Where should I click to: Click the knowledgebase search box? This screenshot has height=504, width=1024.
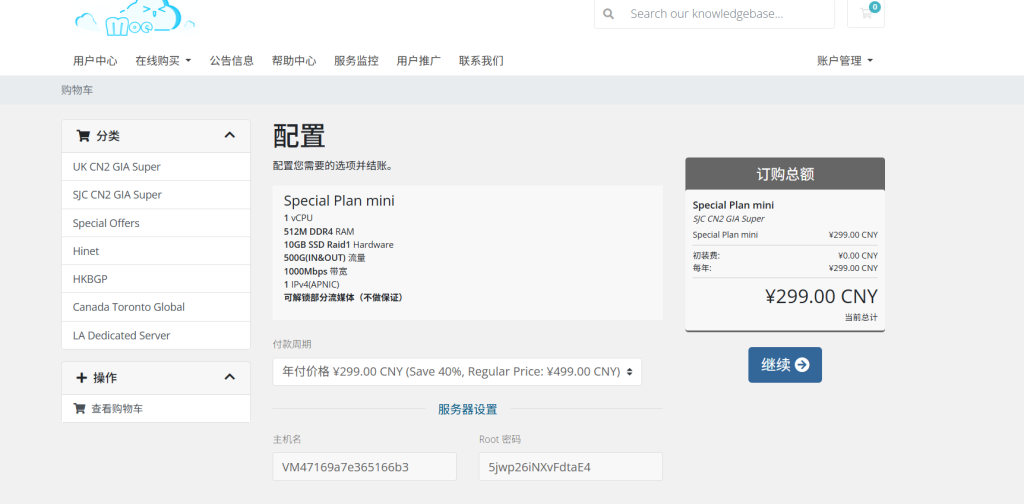tap(725, 14)
